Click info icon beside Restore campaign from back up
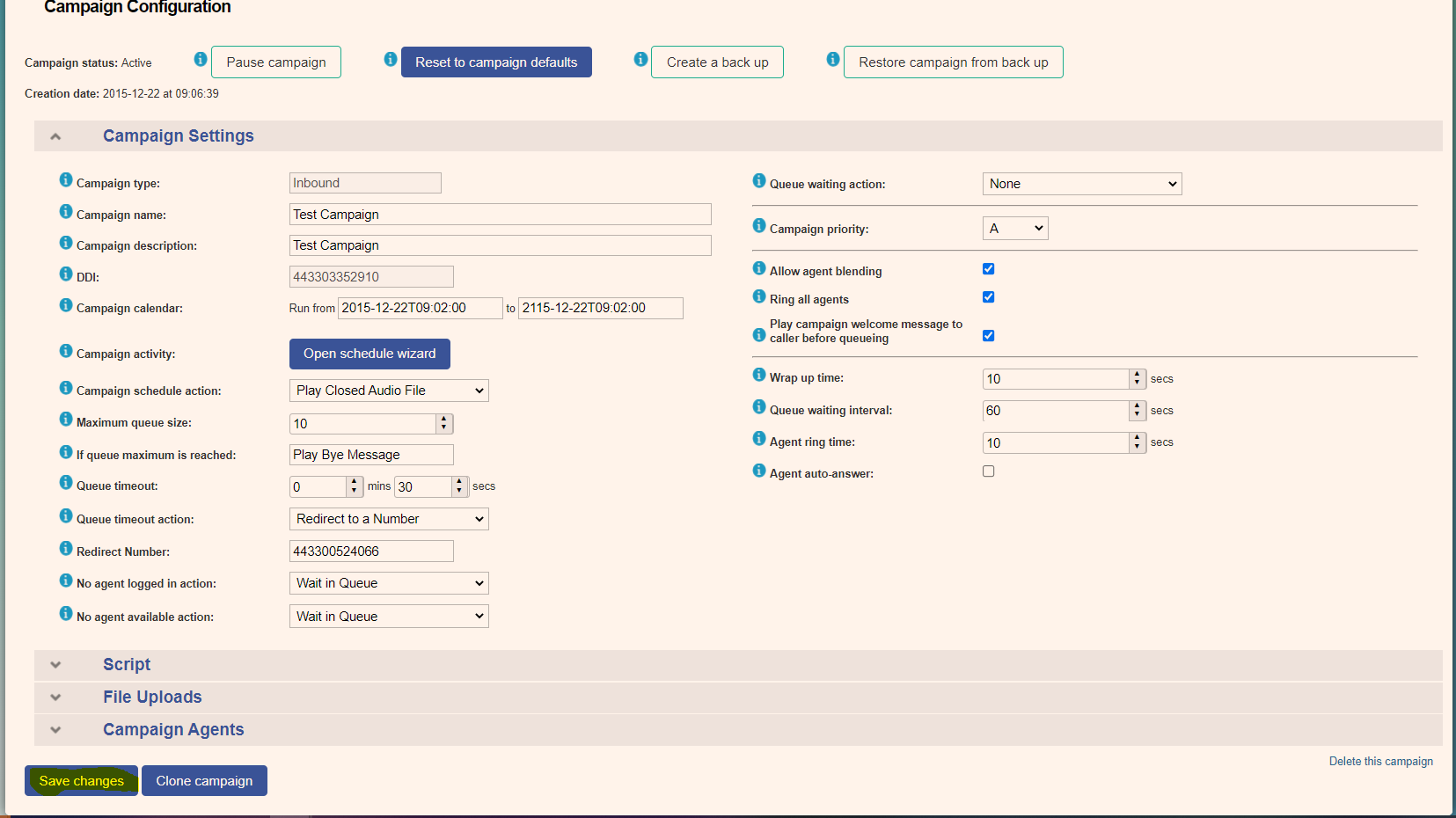The image size is (1456, 818). [x=833, y=59]
